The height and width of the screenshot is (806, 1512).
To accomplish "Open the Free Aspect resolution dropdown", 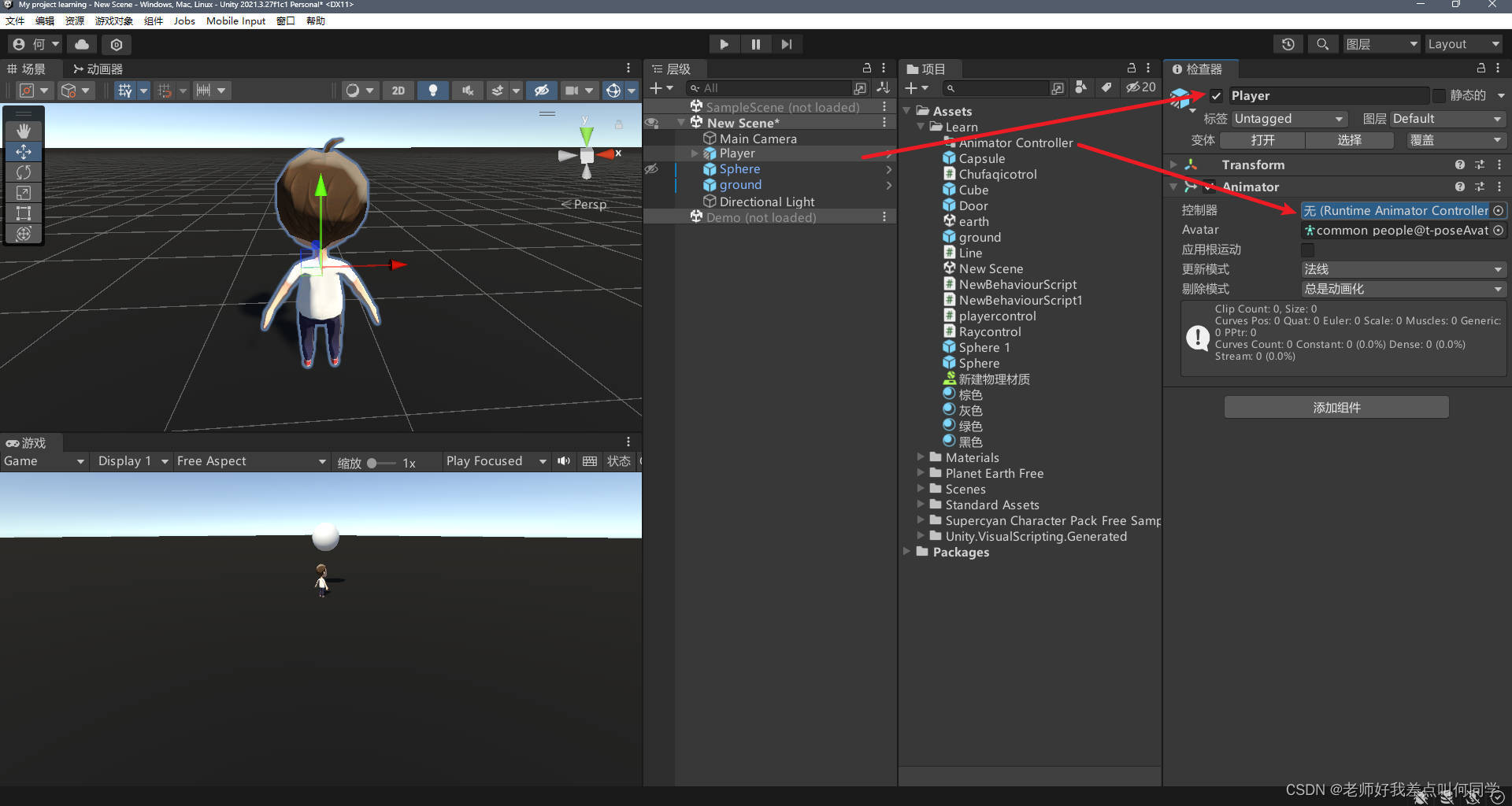I will tap(250, 461).
